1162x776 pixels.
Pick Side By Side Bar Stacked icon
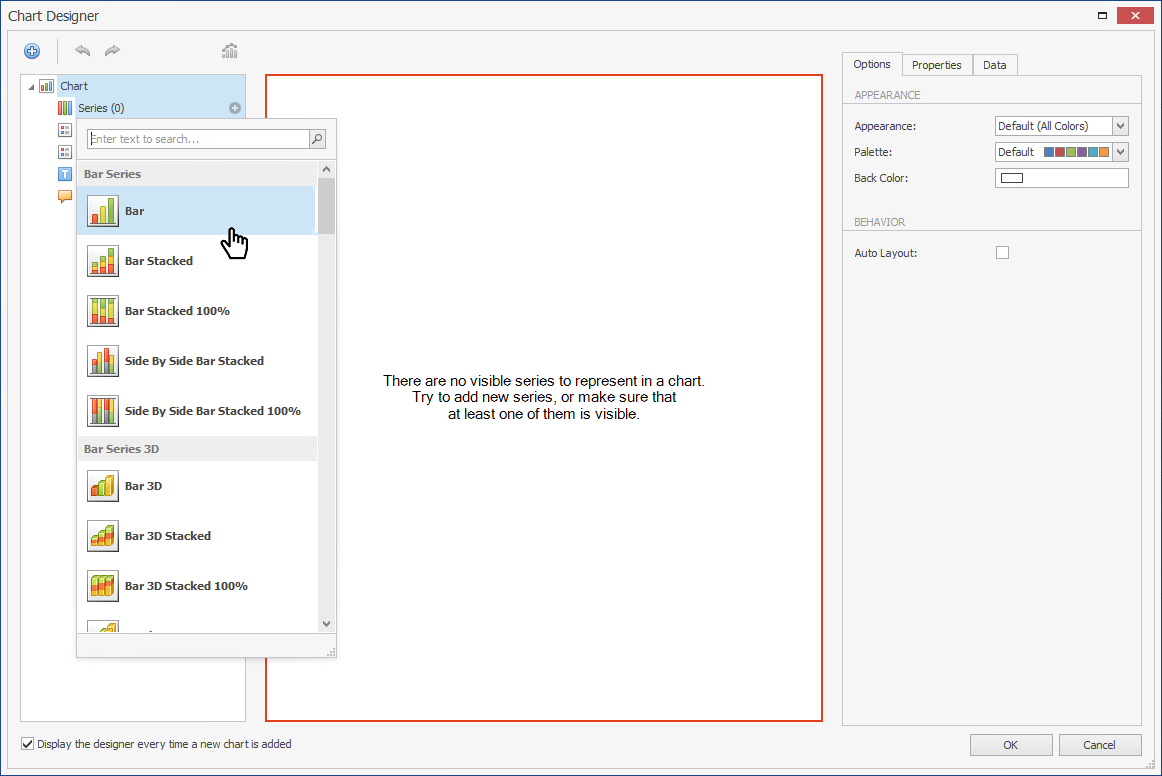(x=103, y=361)
